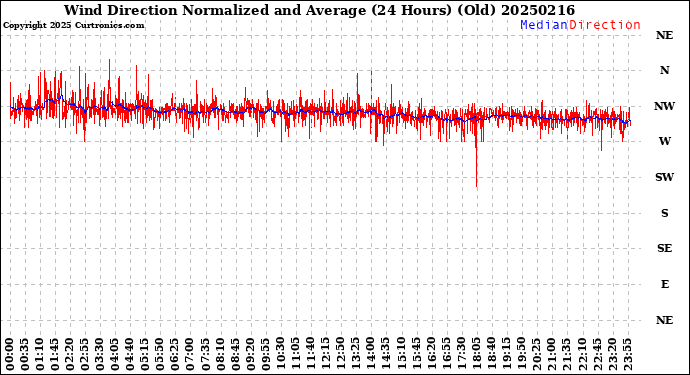Click the 01:10 time axis label
This screenshot has width=690, height=375.
point(40,354)
